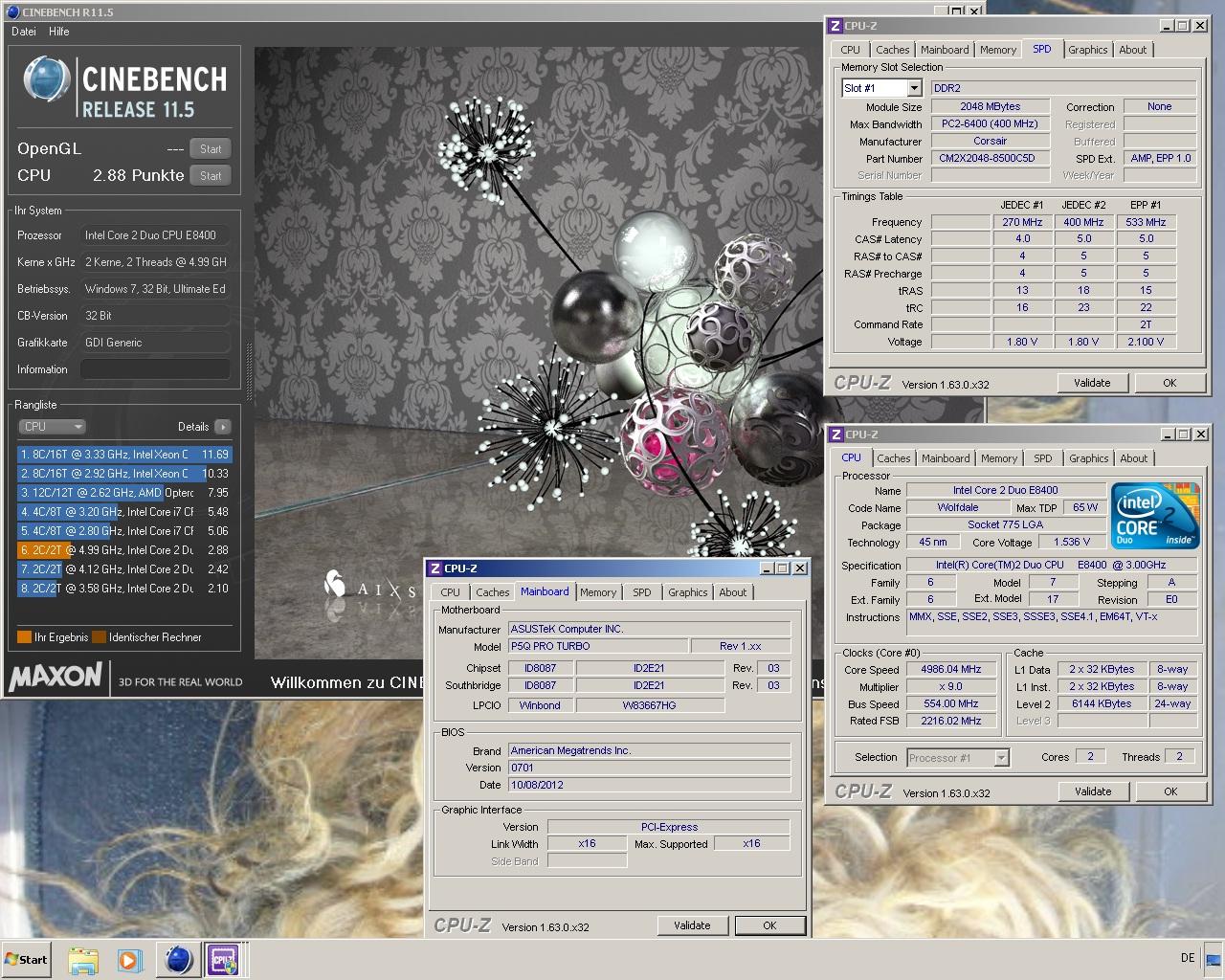This screenshot has height=980, width=1225.
Task: Open Windows Explorer from the taskbar
Action: (83, 960)
